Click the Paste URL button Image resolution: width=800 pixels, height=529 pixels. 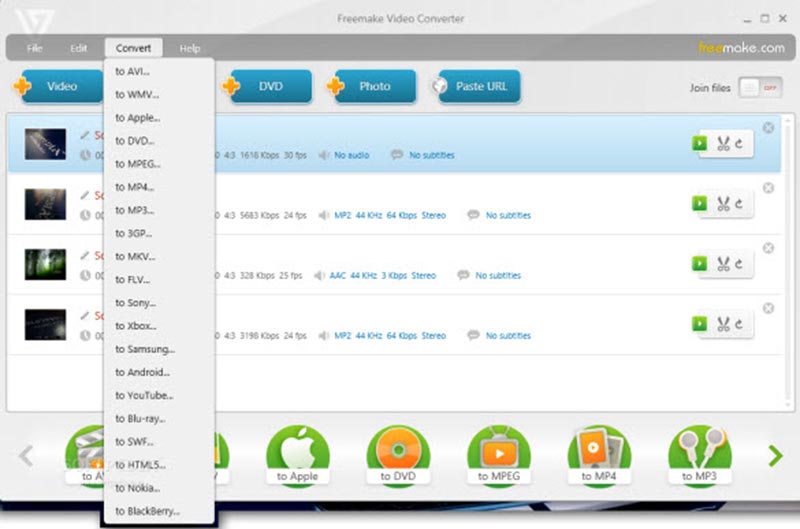point(480,87)
